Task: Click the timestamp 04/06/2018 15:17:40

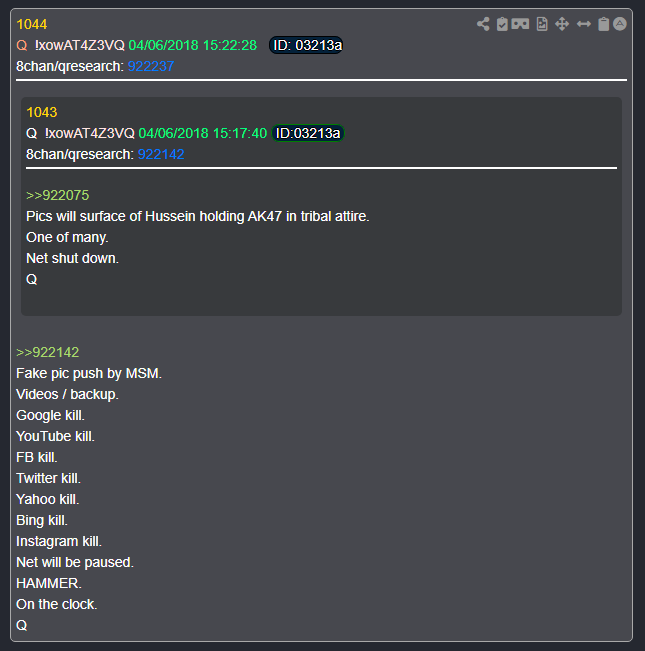Action: tap(203, 133)
